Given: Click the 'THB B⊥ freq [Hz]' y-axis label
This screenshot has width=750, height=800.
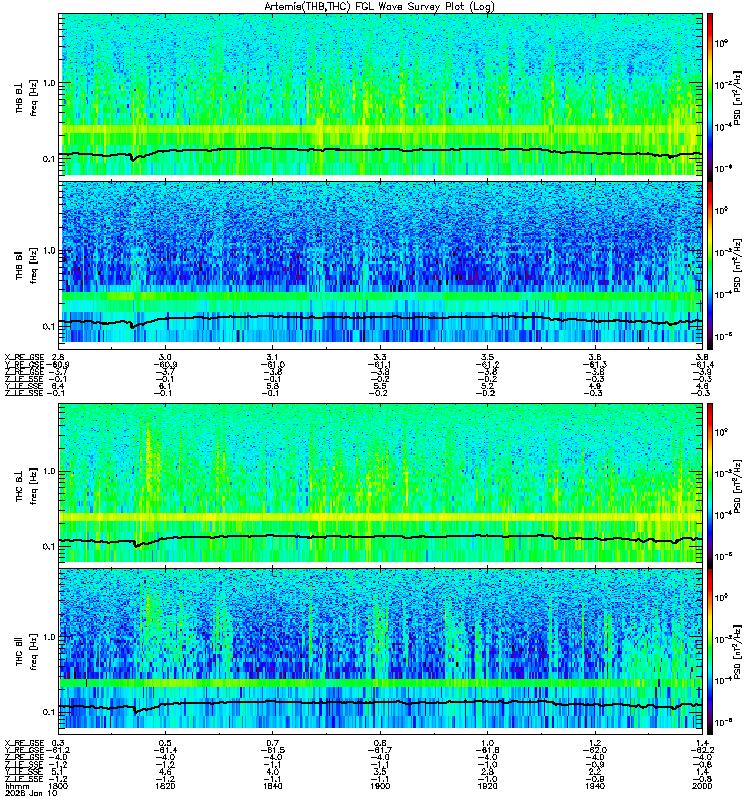Looking at the screenshot, I should [x=26, y=97].
